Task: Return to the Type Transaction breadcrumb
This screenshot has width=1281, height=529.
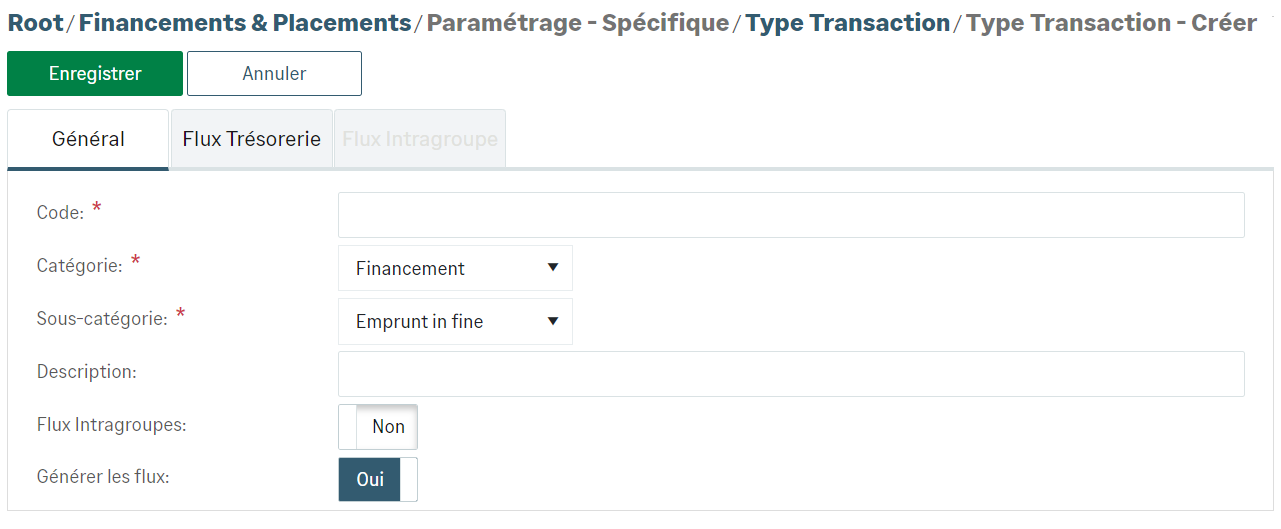Action: pos(848,23)
